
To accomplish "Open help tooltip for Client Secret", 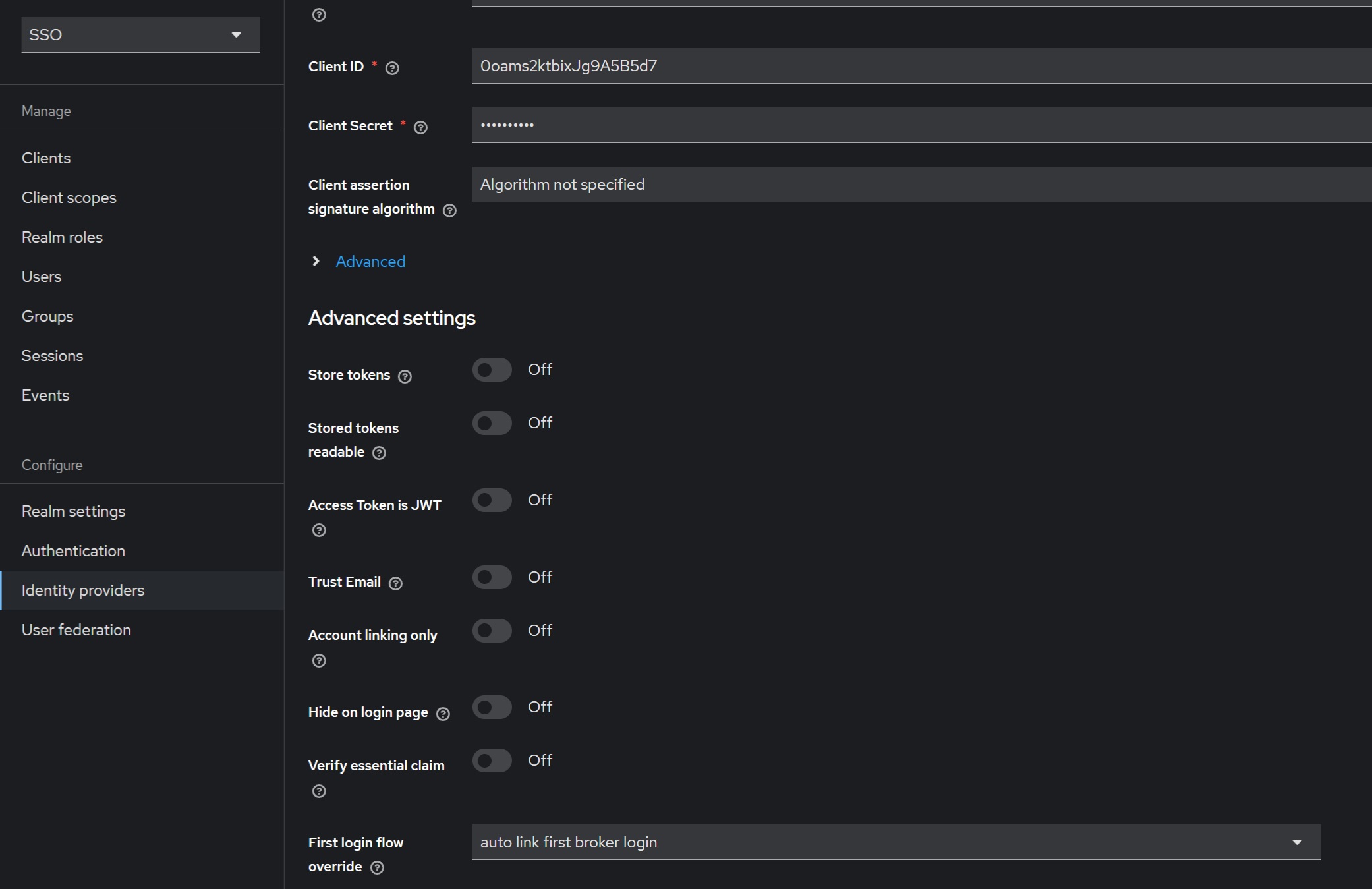I will pos(421,127).
